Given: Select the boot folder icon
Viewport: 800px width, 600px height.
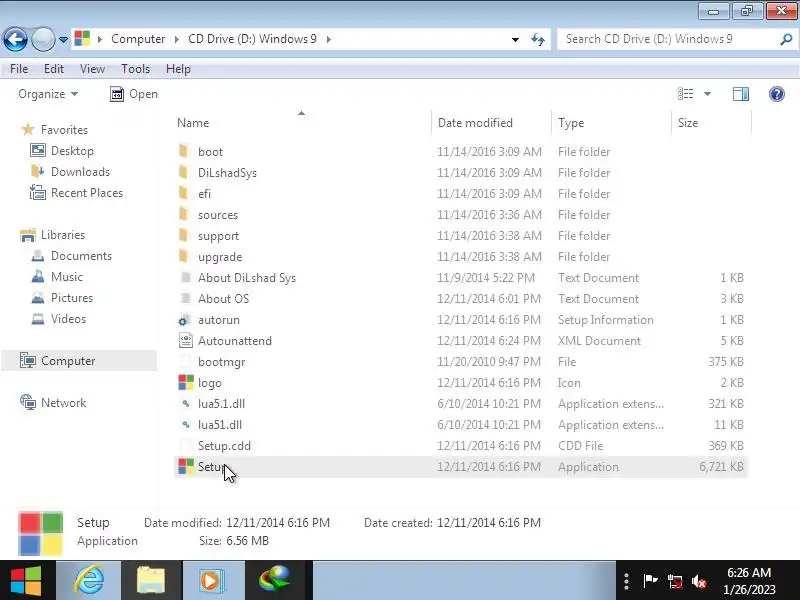Looking at the screenshot, I should 184,151.
